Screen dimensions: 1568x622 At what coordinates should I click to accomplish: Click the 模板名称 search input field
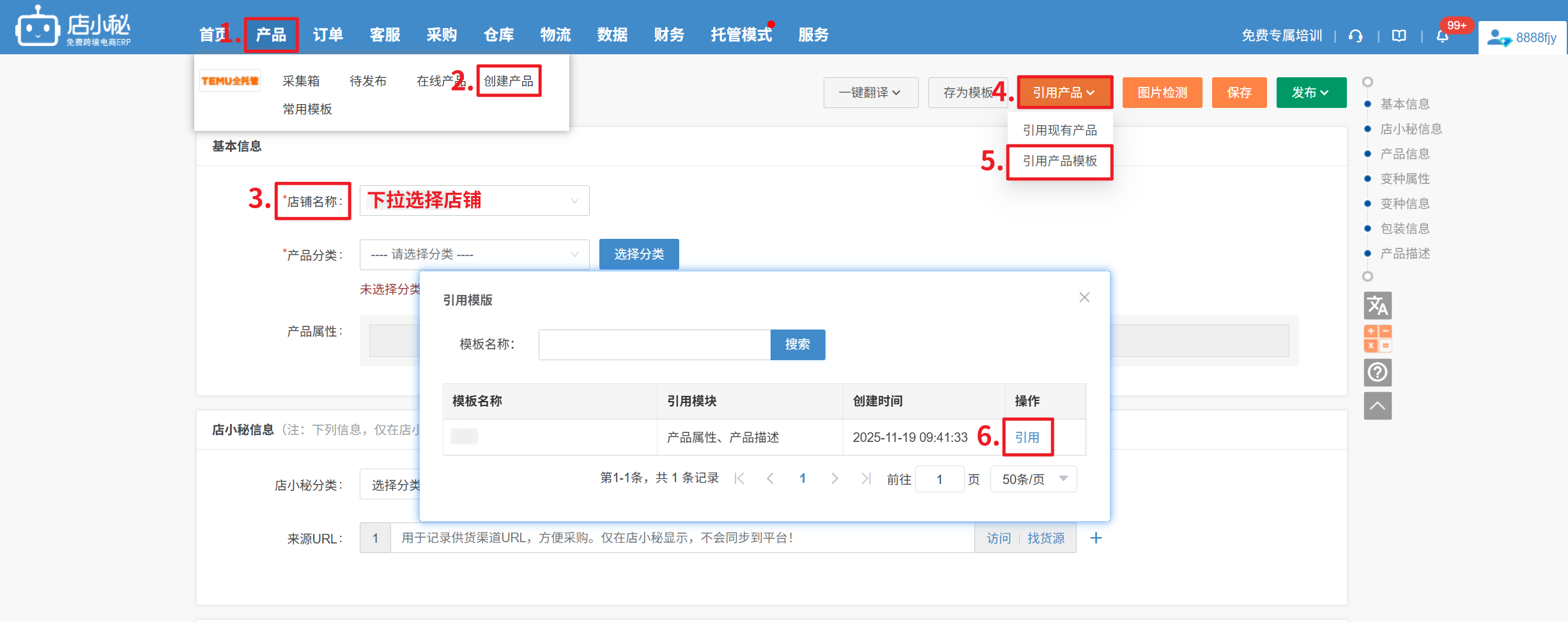[x=654, y=345]
